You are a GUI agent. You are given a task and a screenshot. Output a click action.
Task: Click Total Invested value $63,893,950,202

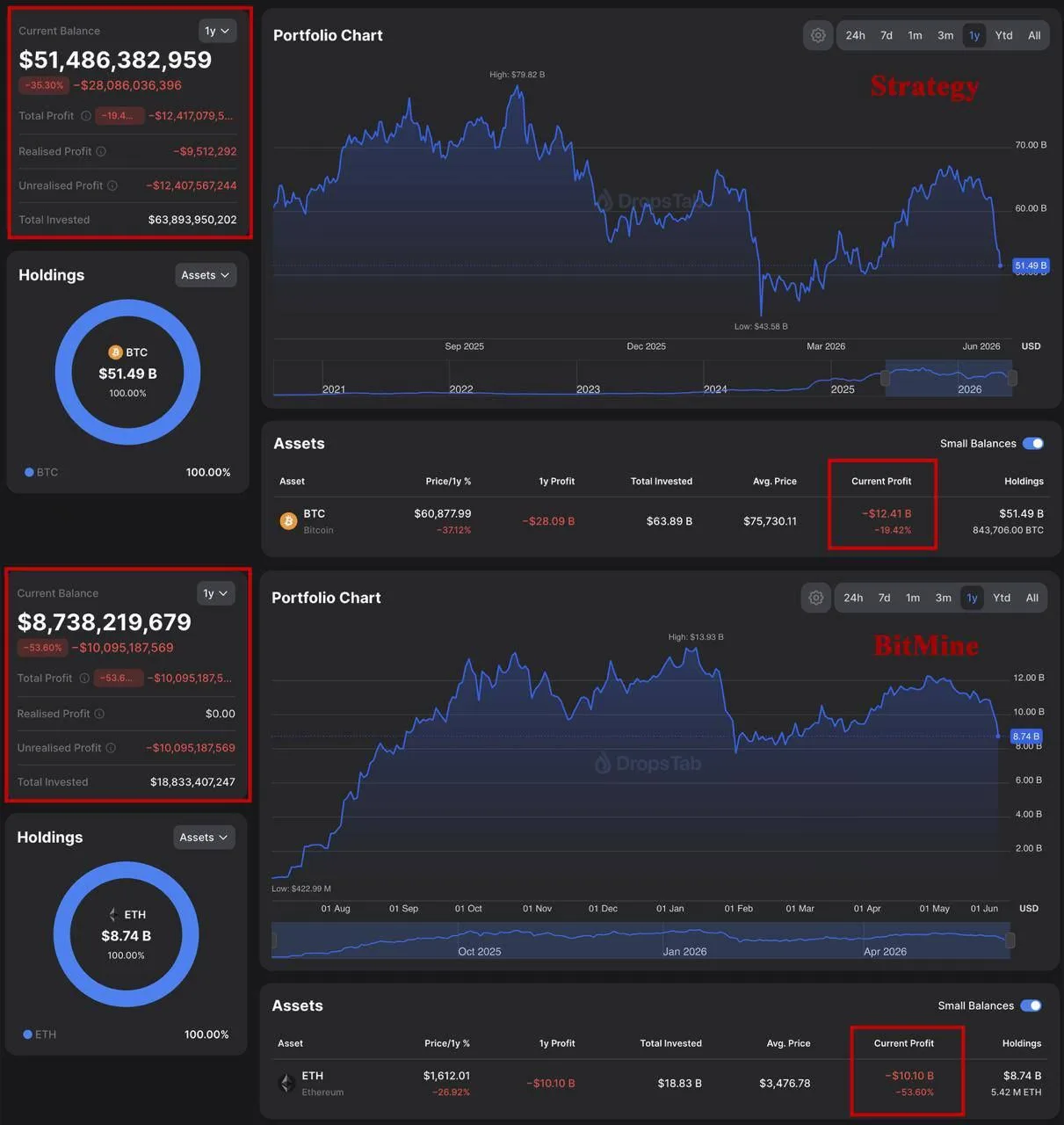pyautogui.click(x=192, y=220)
